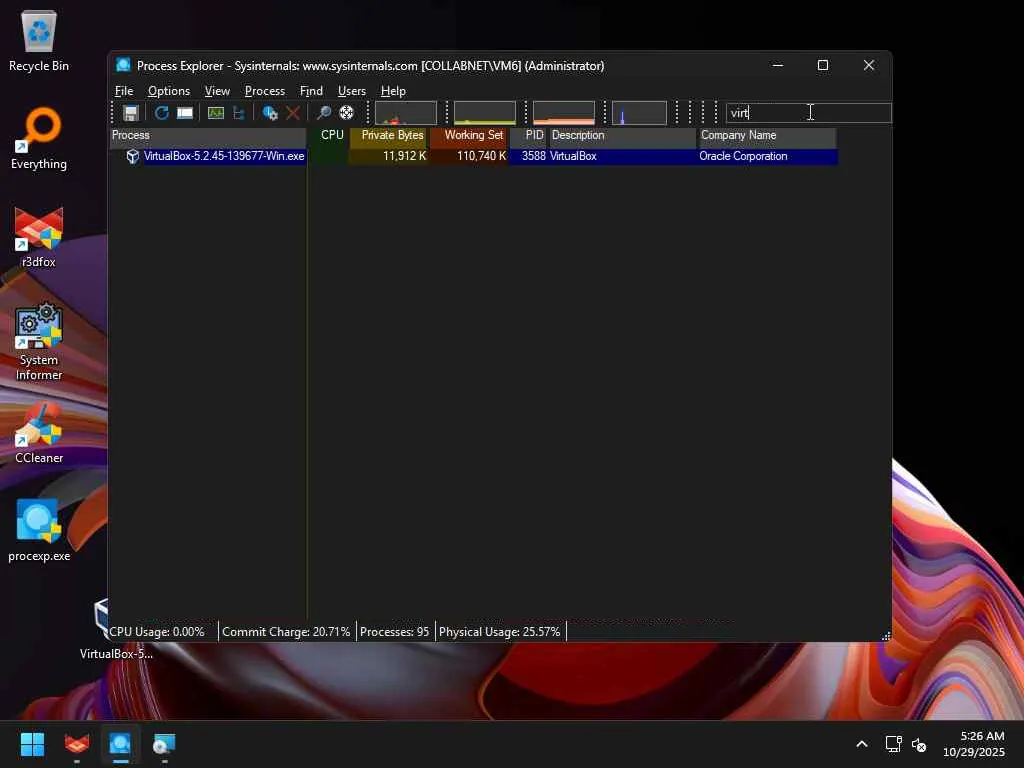Sort by the Description column header
Image resolution: width=1024 pixels, height=768 pixels.
point(622,135)
